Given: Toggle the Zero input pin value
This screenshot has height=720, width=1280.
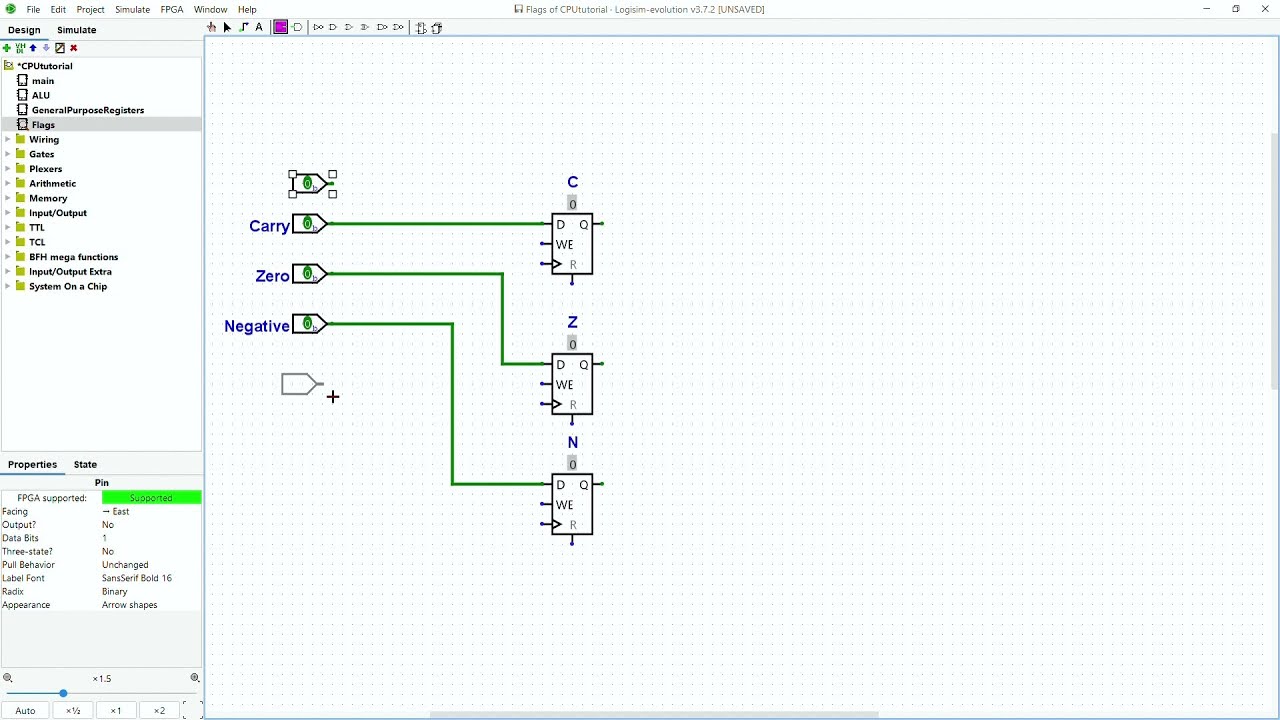Looking at the screenshot, I should (308, 274).
